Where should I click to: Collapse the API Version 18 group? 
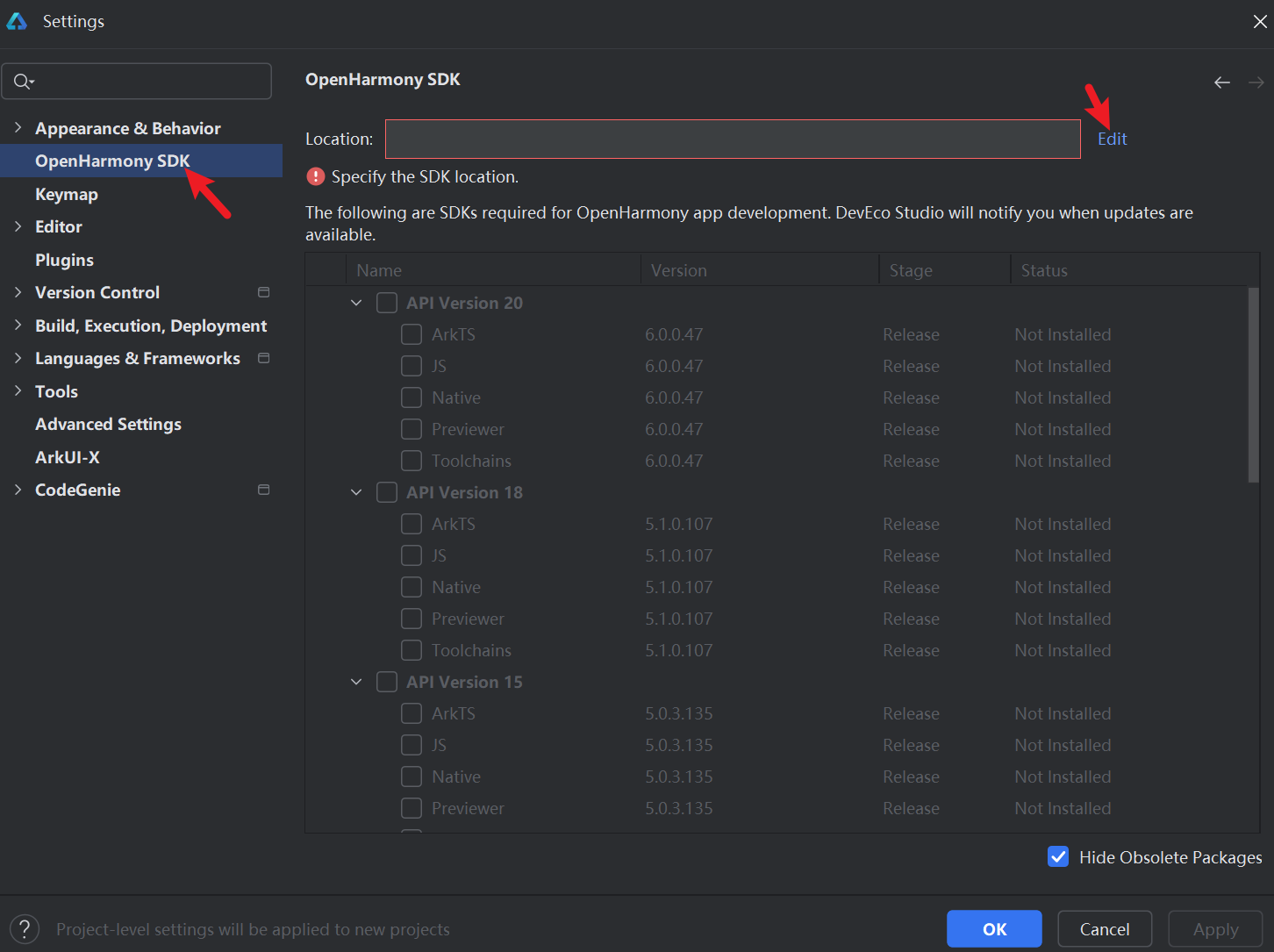(x=356, y=492)
